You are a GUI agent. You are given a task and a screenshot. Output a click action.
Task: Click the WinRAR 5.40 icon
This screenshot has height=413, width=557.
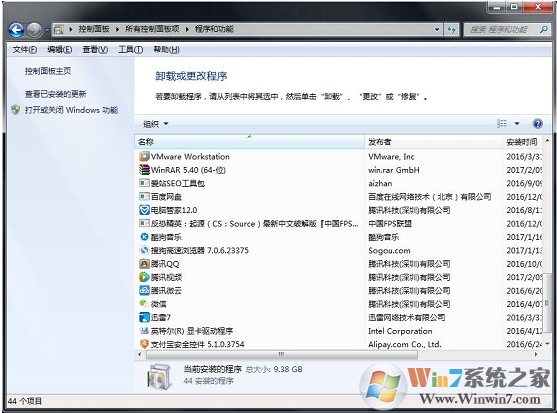coord(144,170)
